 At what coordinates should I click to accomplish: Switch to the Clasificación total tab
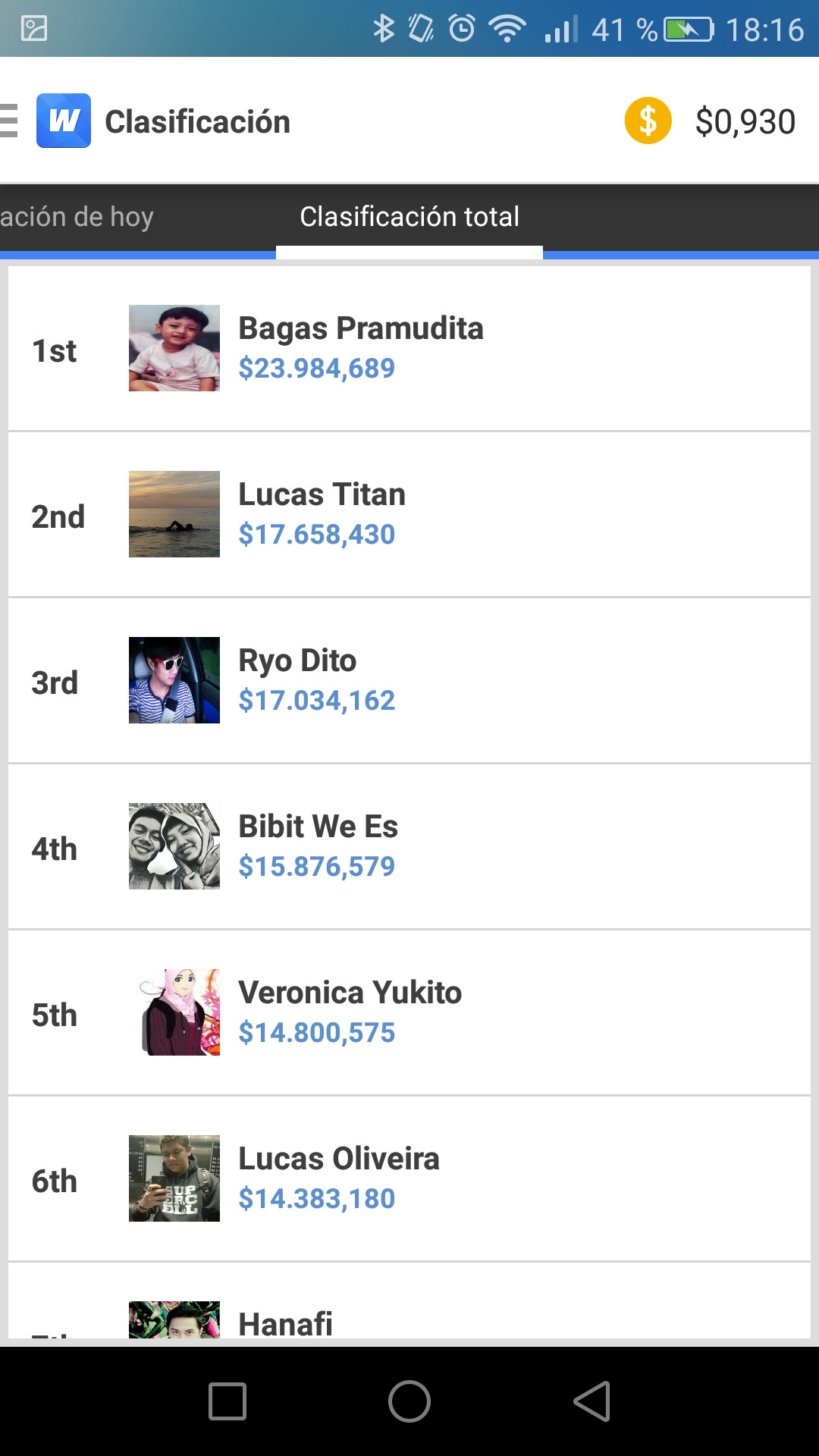[409, 217]
